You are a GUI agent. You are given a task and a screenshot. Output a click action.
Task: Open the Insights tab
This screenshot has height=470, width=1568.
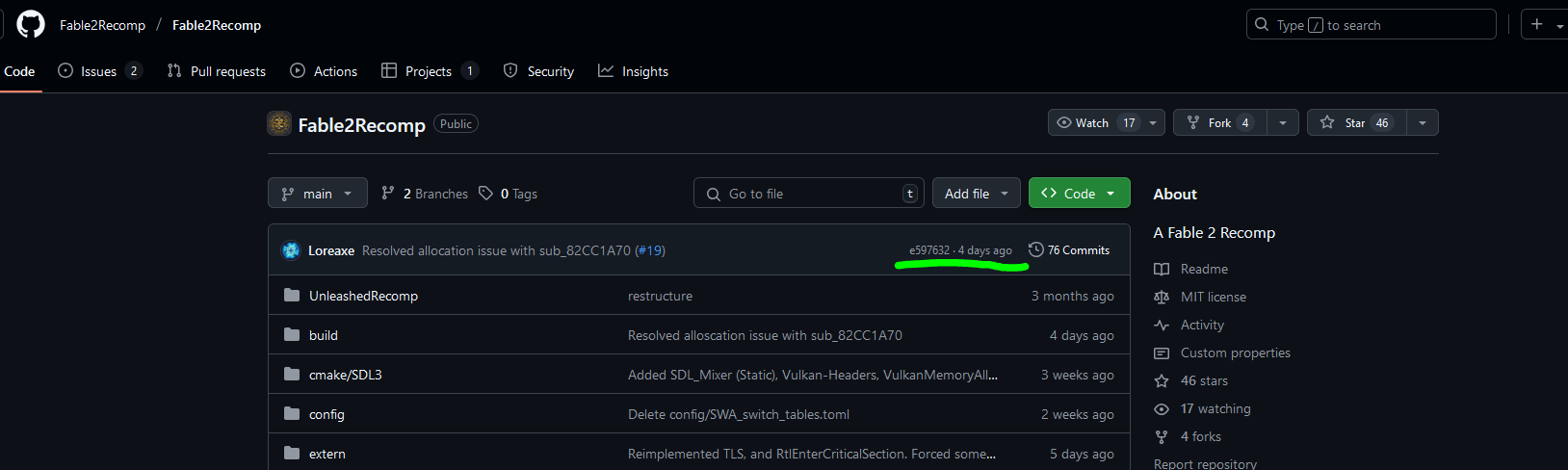point(634,71)
